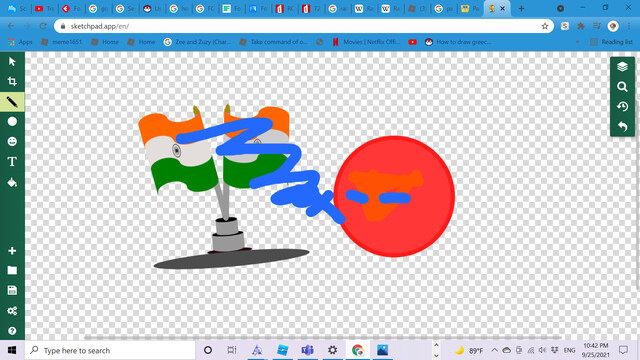The image size is (640, 360).
Task: Open notification center icon
Action: (x=623, y=350)
